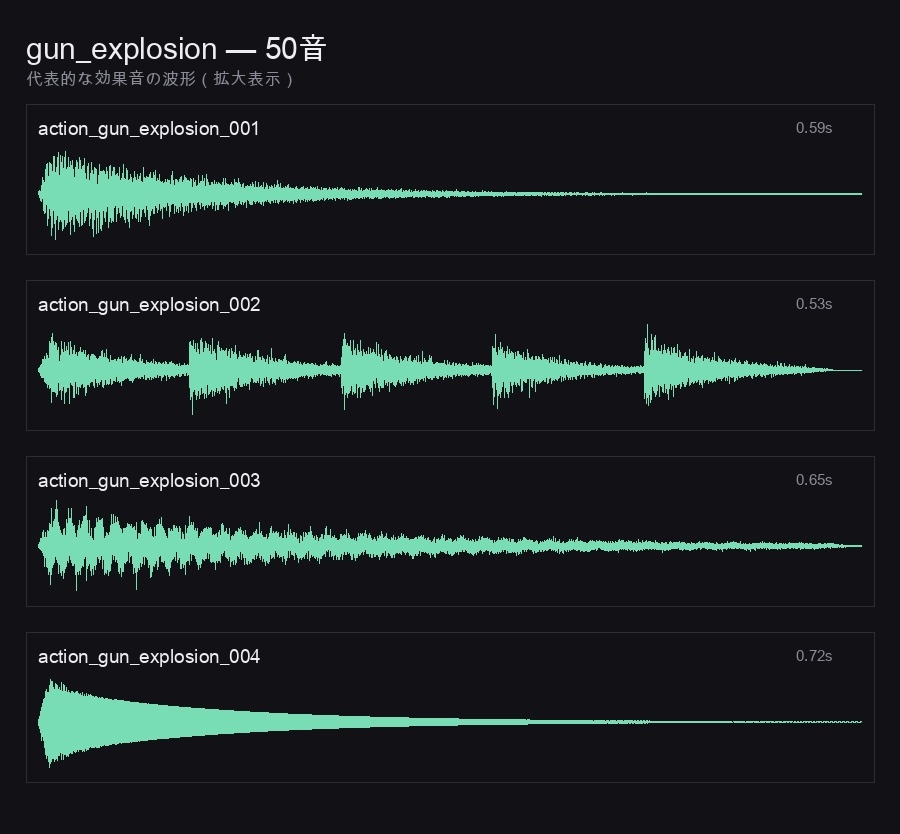
Task: Click the action_gun_explosion_002 waveform
Action: (450, 370)
